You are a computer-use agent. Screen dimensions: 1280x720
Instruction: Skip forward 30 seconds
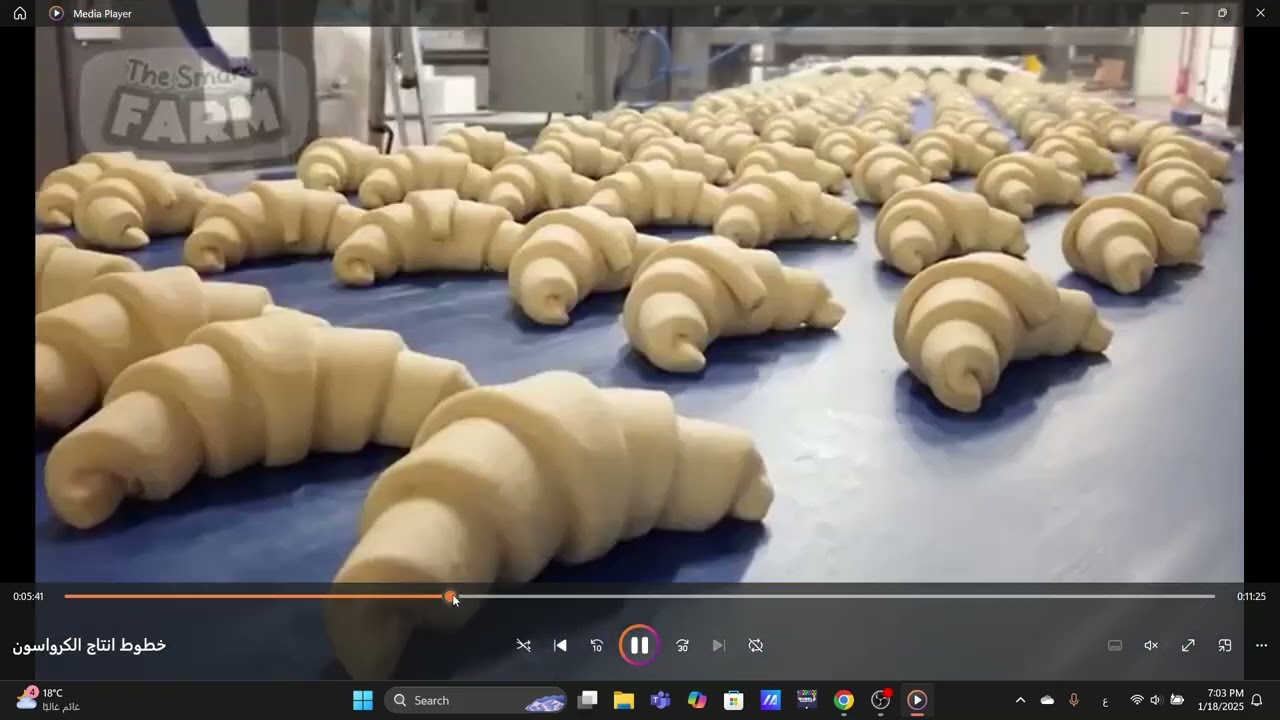coord(682,645)
